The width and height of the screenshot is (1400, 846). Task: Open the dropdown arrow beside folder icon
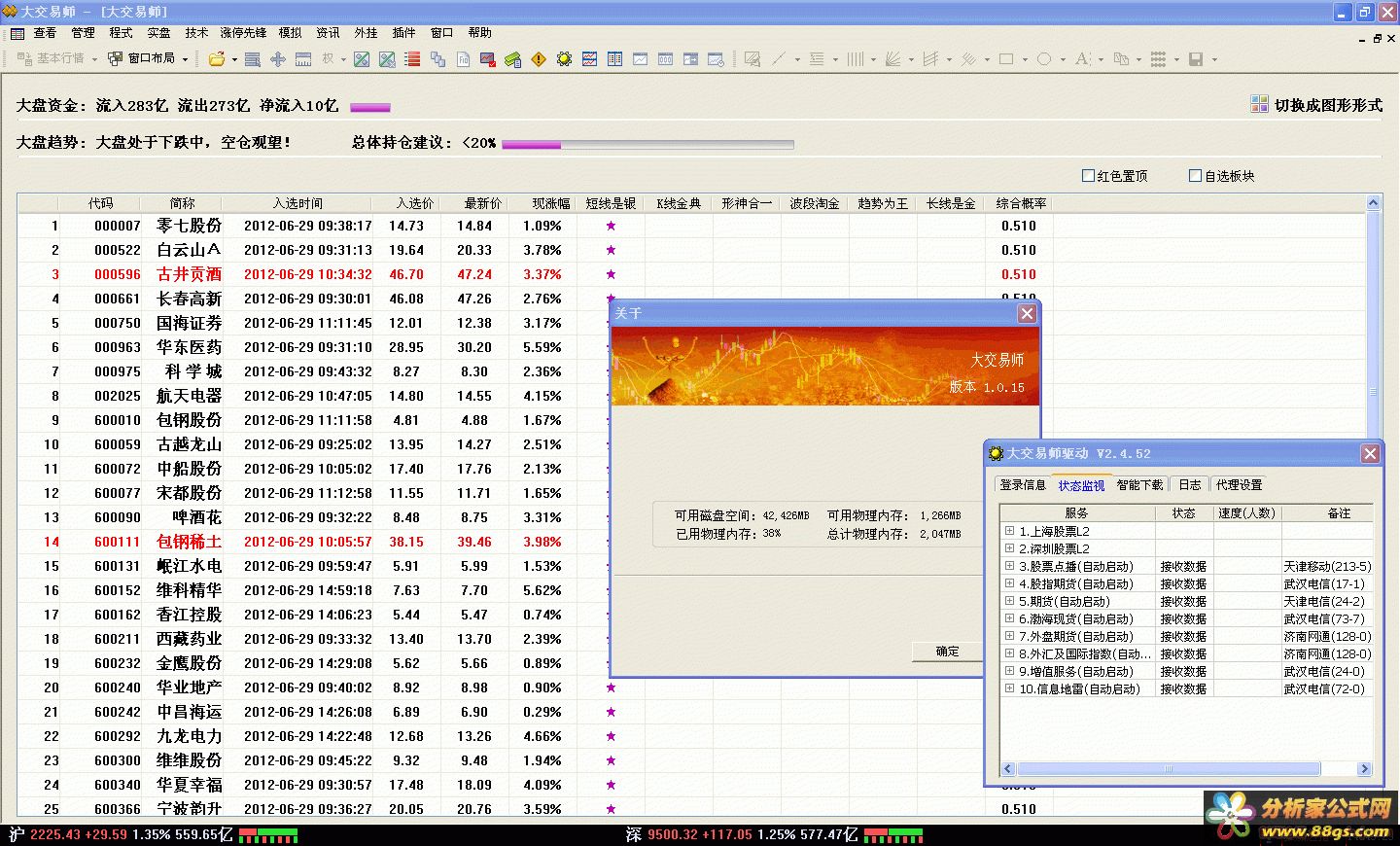234,59
